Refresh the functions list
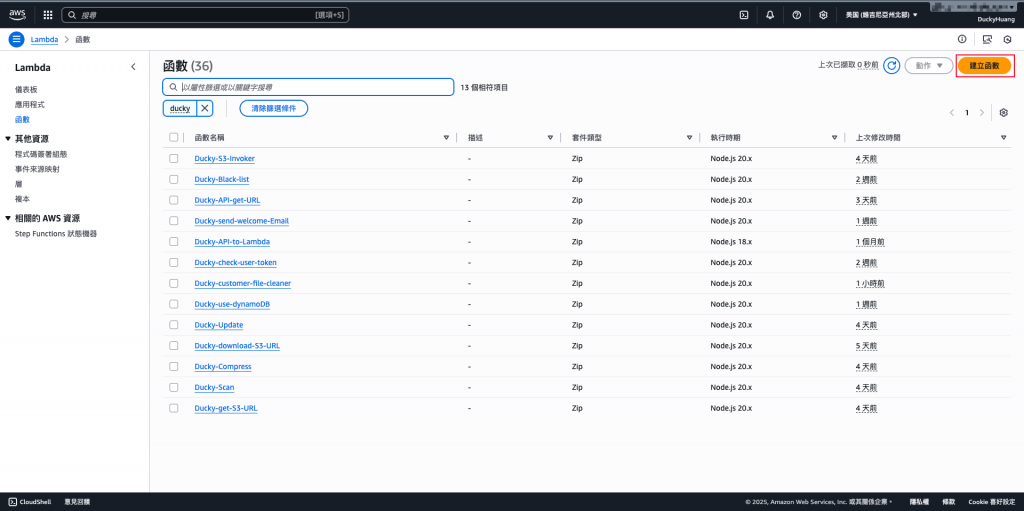Image resolution: width=1024 pixels, height=511 pixels. pos(891,65)
